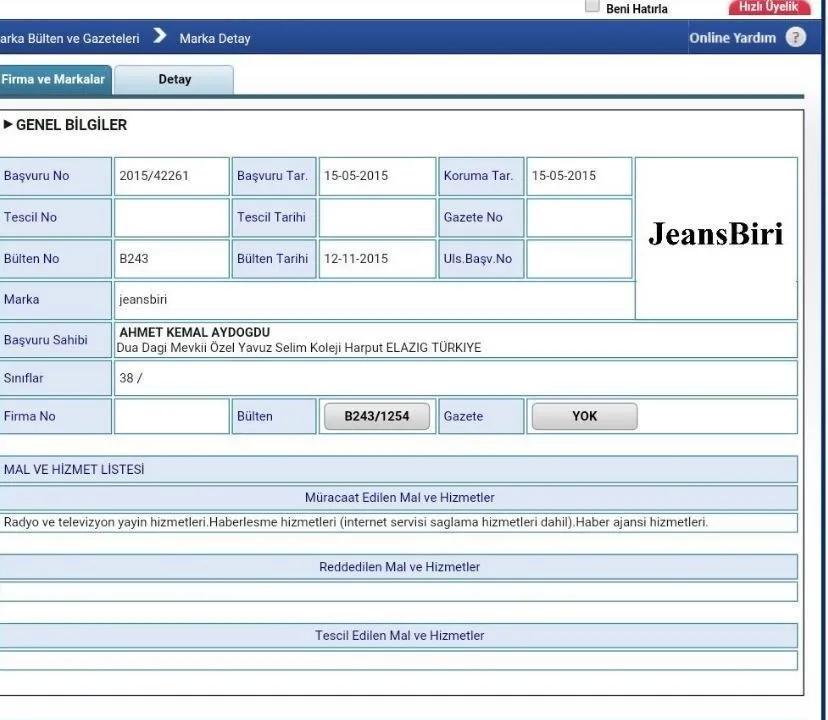Click the breadcrumb chevron arrow before Marka Detay
The image size is (828, 720).
pyautogui.click(x=159, y=36)
